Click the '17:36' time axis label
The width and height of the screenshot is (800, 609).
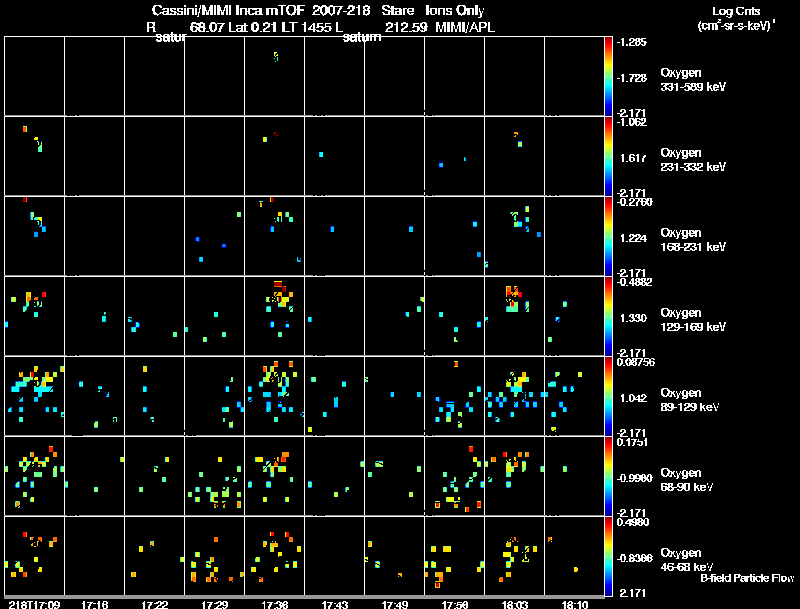pos(274,604)
